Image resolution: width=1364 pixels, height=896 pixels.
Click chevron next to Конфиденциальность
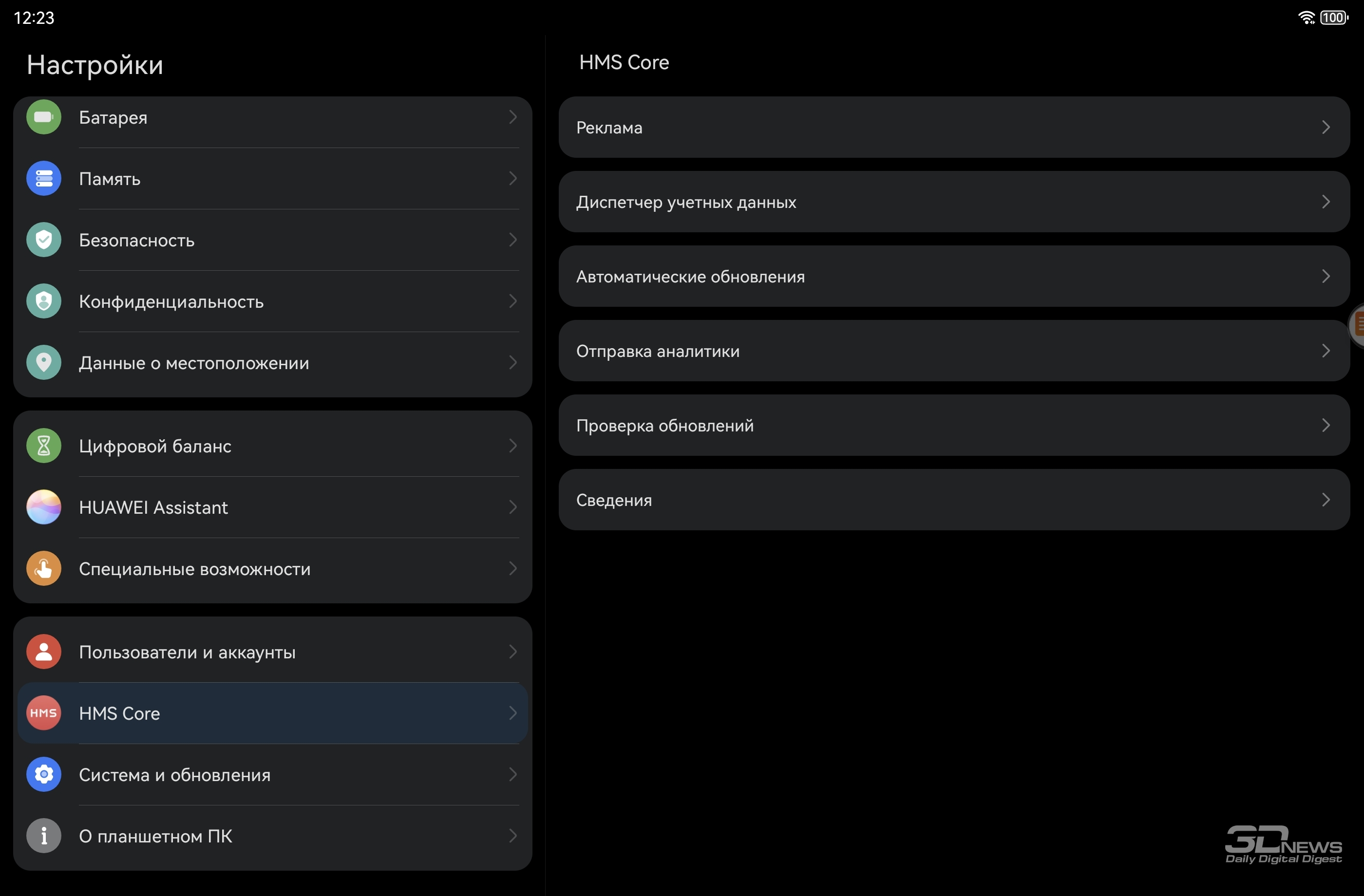(513, 301)
